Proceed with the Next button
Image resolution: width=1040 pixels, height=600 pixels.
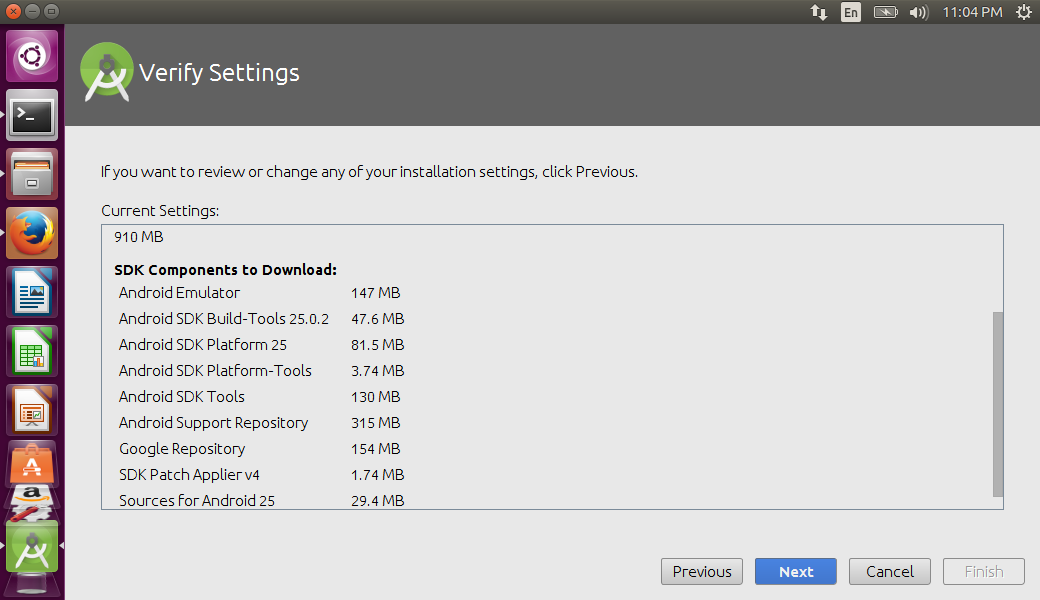coord(796,571)
